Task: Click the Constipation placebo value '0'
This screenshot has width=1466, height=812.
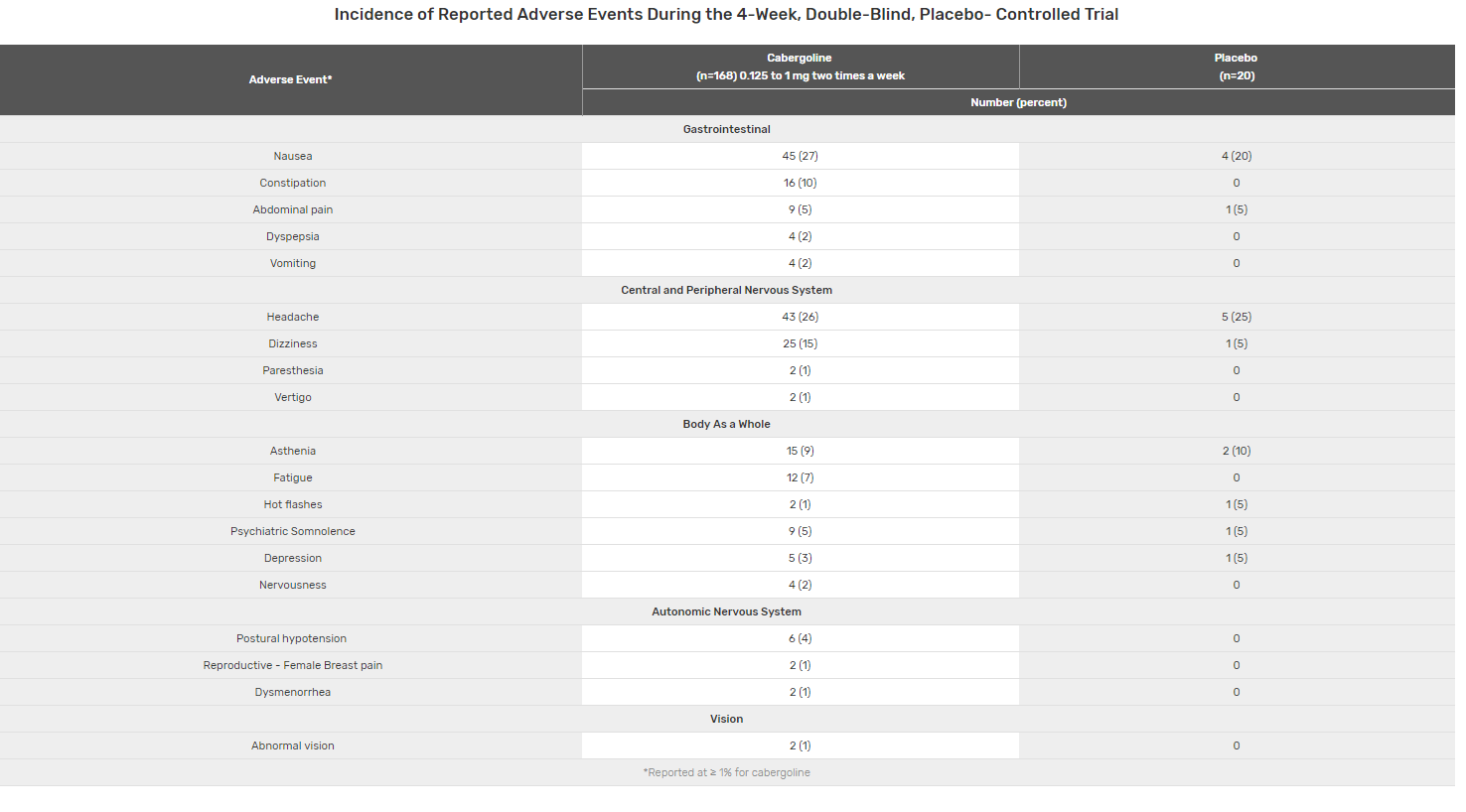Action: click(x=1237, y=183)
